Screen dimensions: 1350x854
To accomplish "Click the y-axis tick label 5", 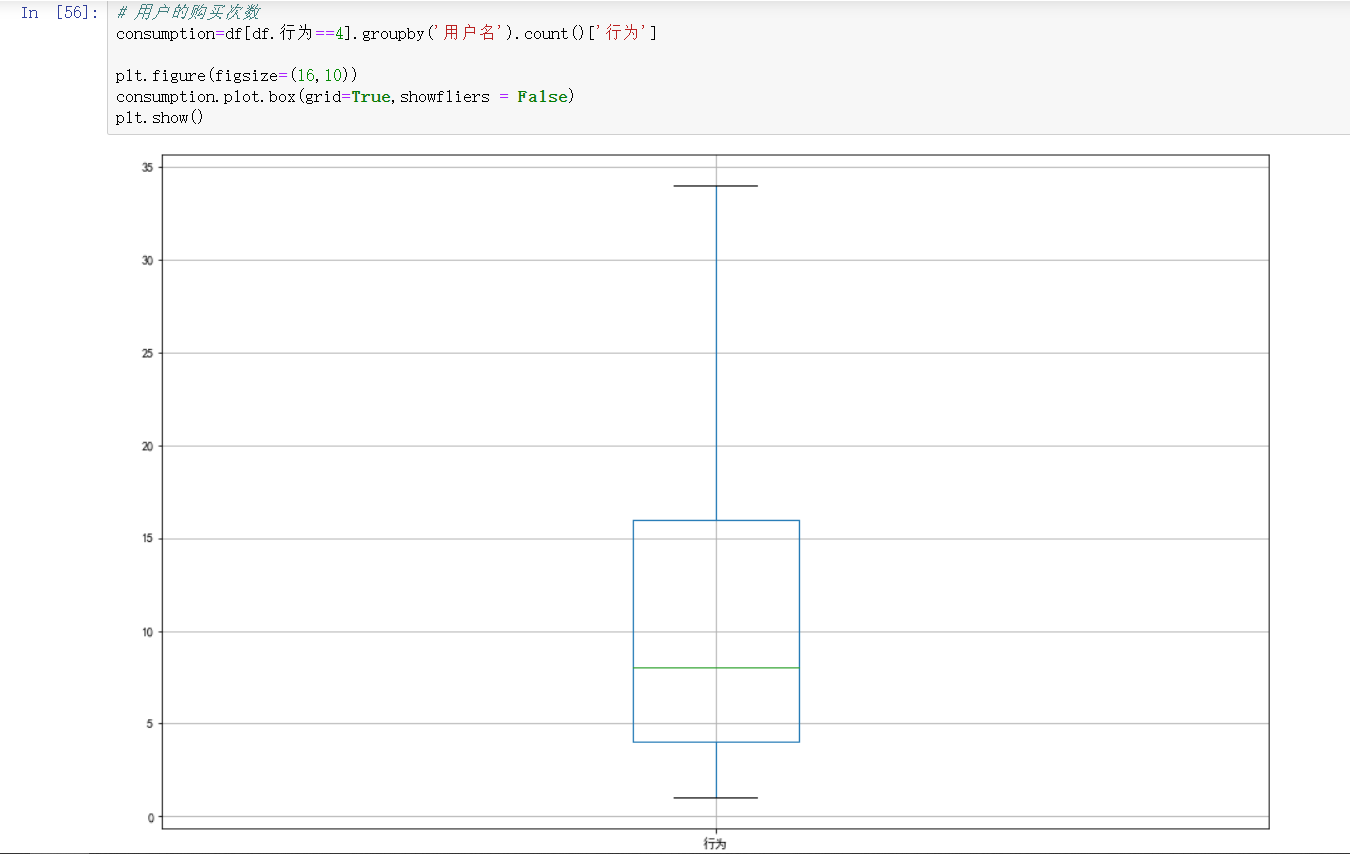I will (x=151, y=724).
